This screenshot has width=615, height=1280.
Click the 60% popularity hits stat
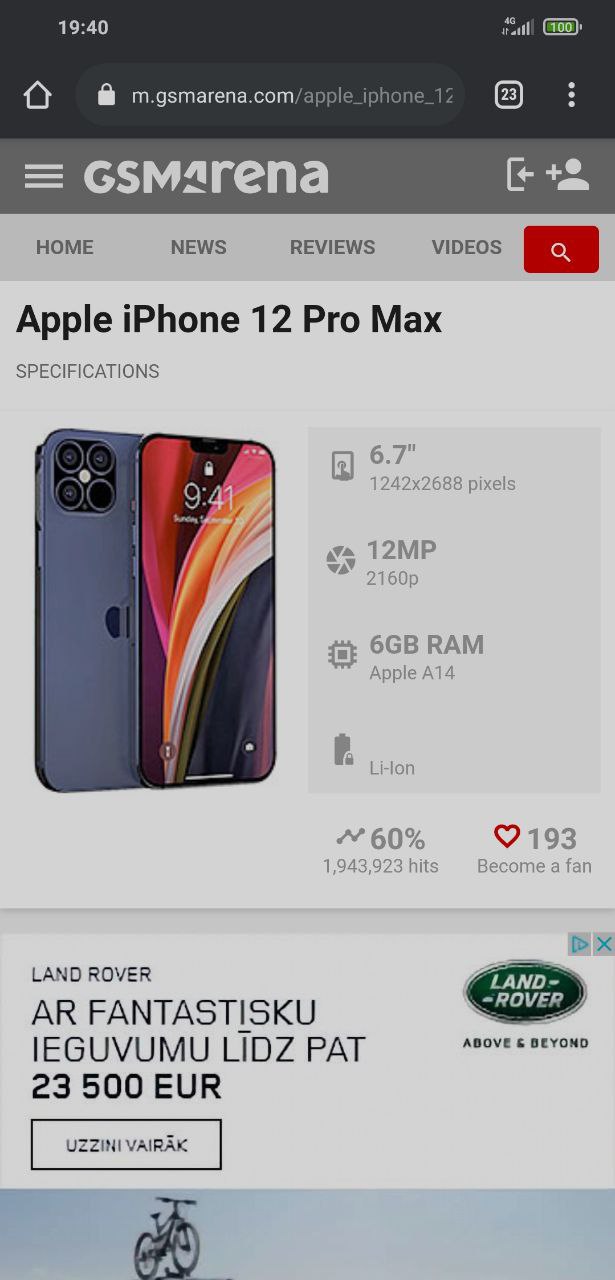click(x=380, y=850)
